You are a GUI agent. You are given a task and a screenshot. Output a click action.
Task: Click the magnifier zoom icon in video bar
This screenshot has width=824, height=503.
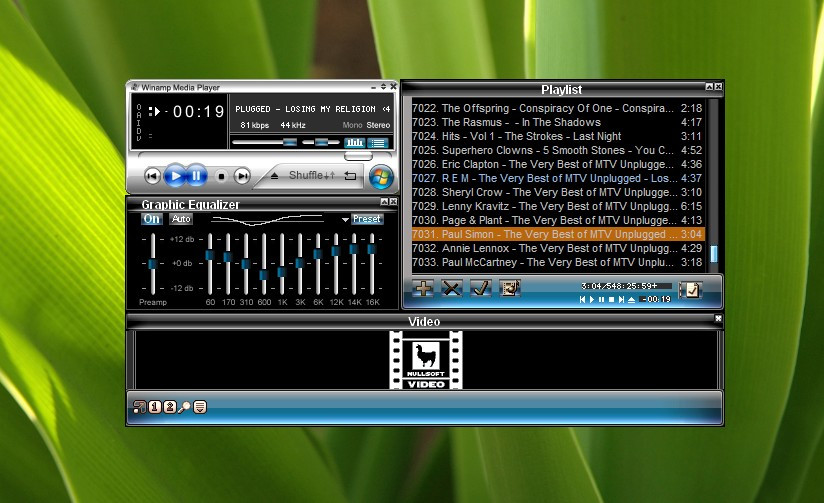click(x=184, y=407)
